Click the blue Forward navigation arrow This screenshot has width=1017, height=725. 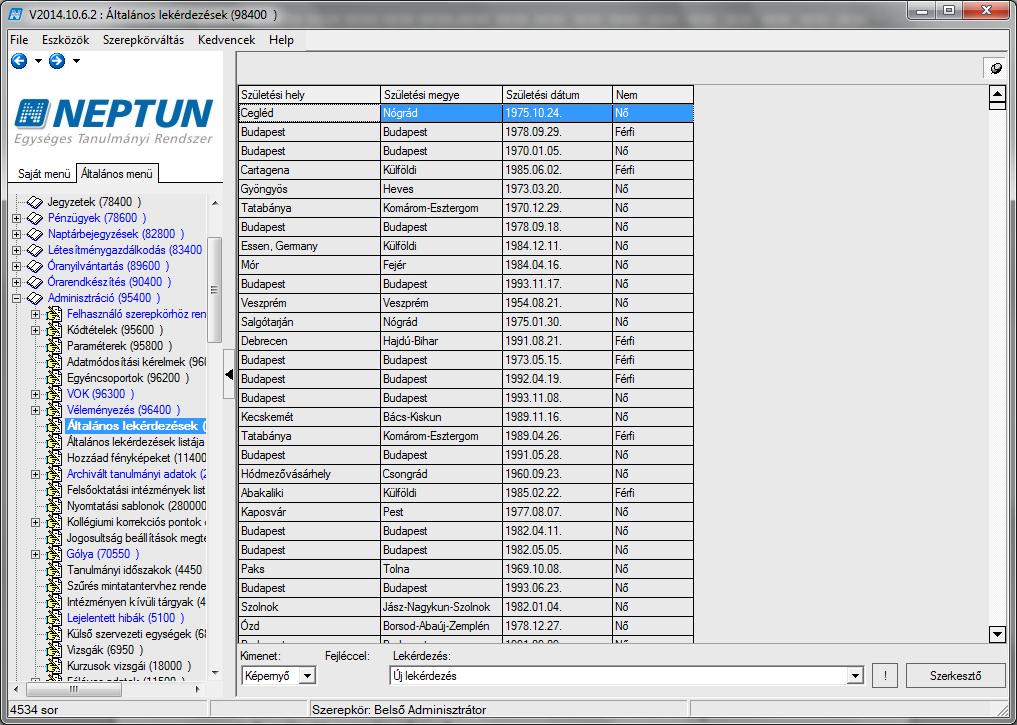click(x=57, y=61)
